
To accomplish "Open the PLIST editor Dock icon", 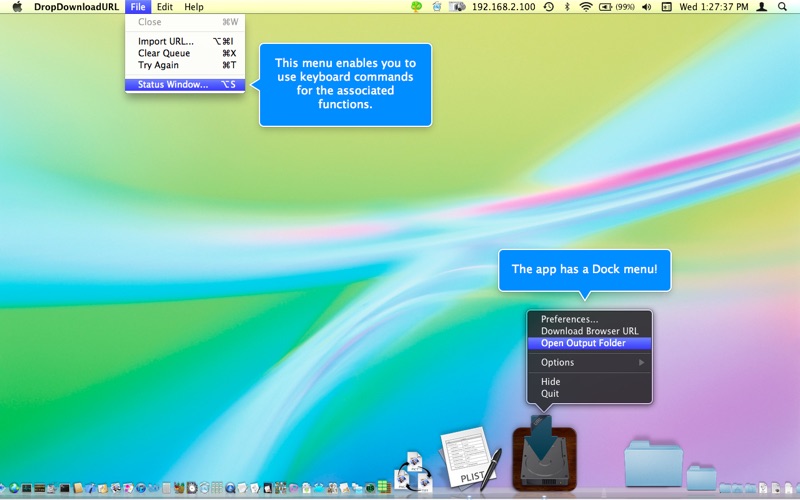I will (468, 459).
